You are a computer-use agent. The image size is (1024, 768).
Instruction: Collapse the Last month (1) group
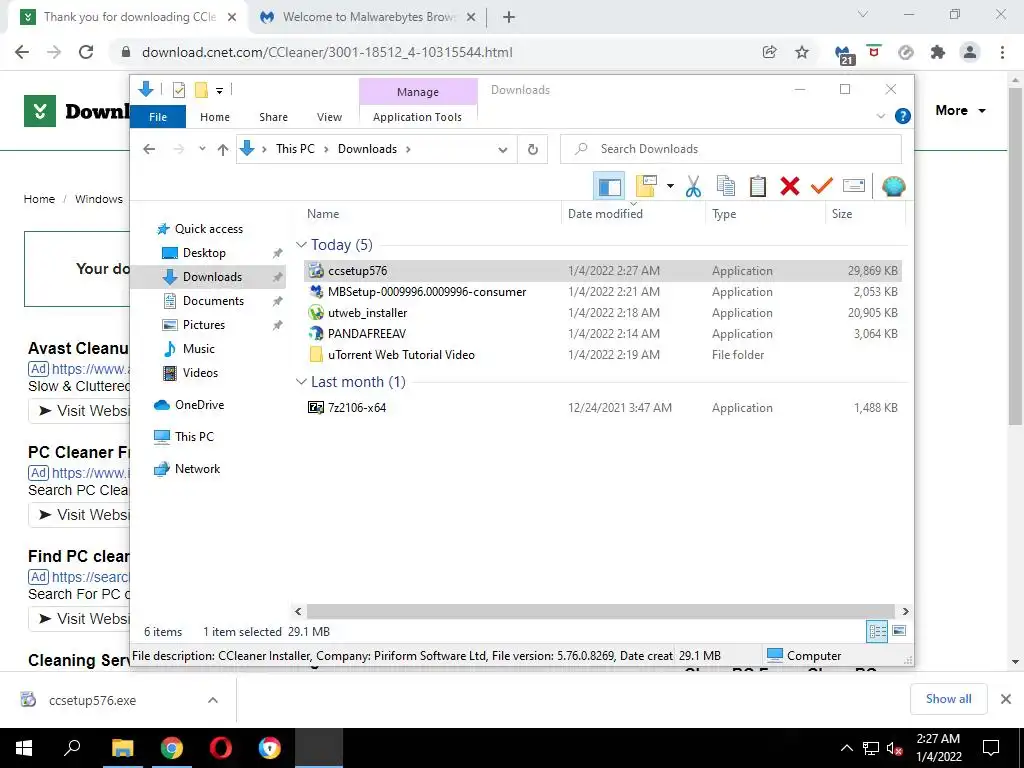(x=301, y=382)
